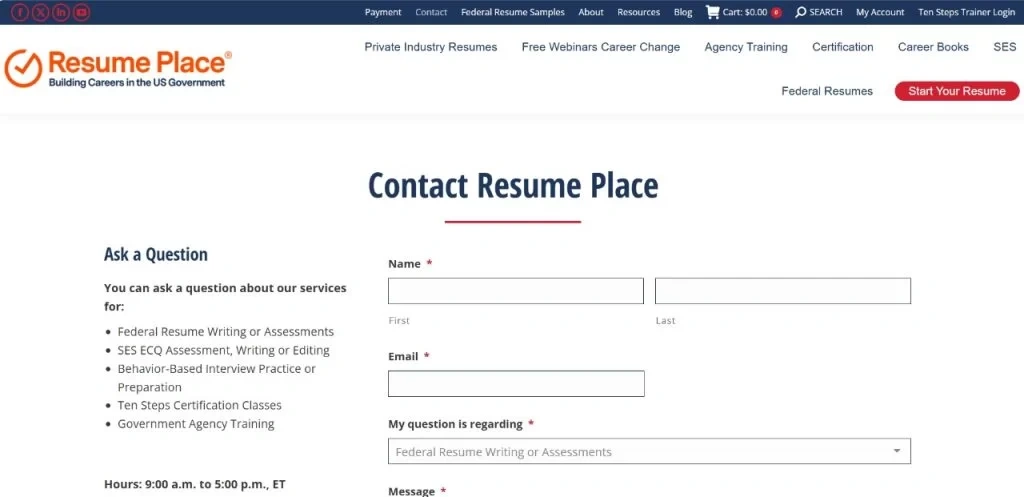Screen dimensions: 1024x497
Task: Open My Account link
Action: pyautogui.click(x=880, y=12)
